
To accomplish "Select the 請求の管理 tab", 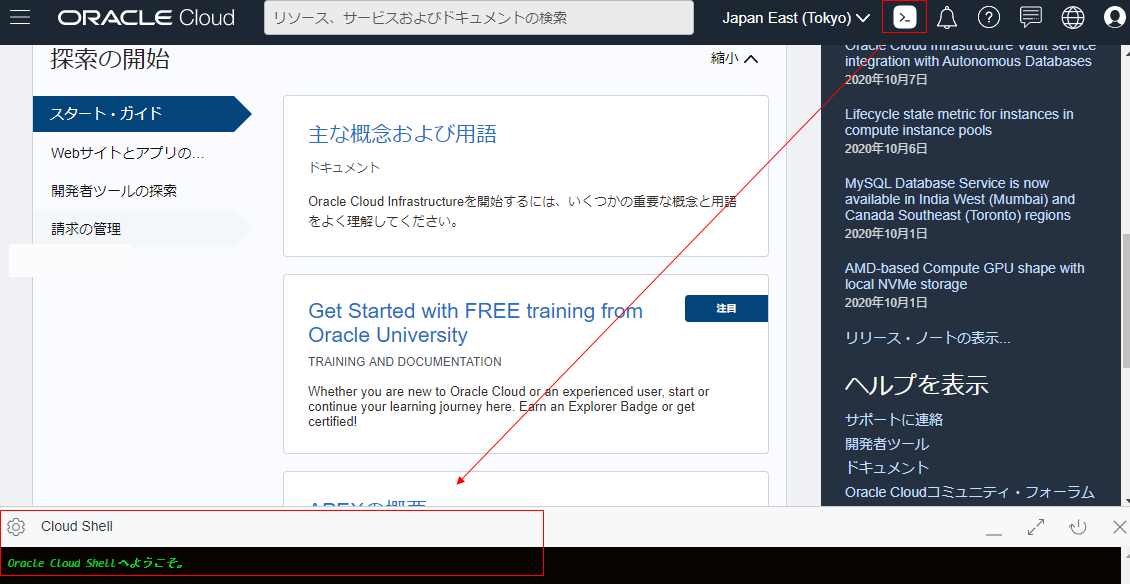I will point(142,229).
